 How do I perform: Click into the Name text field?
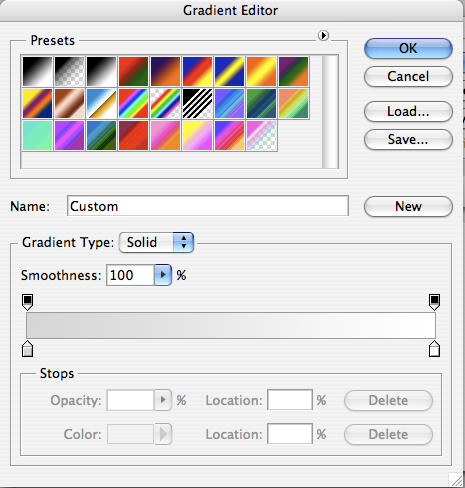pos(208,206)
